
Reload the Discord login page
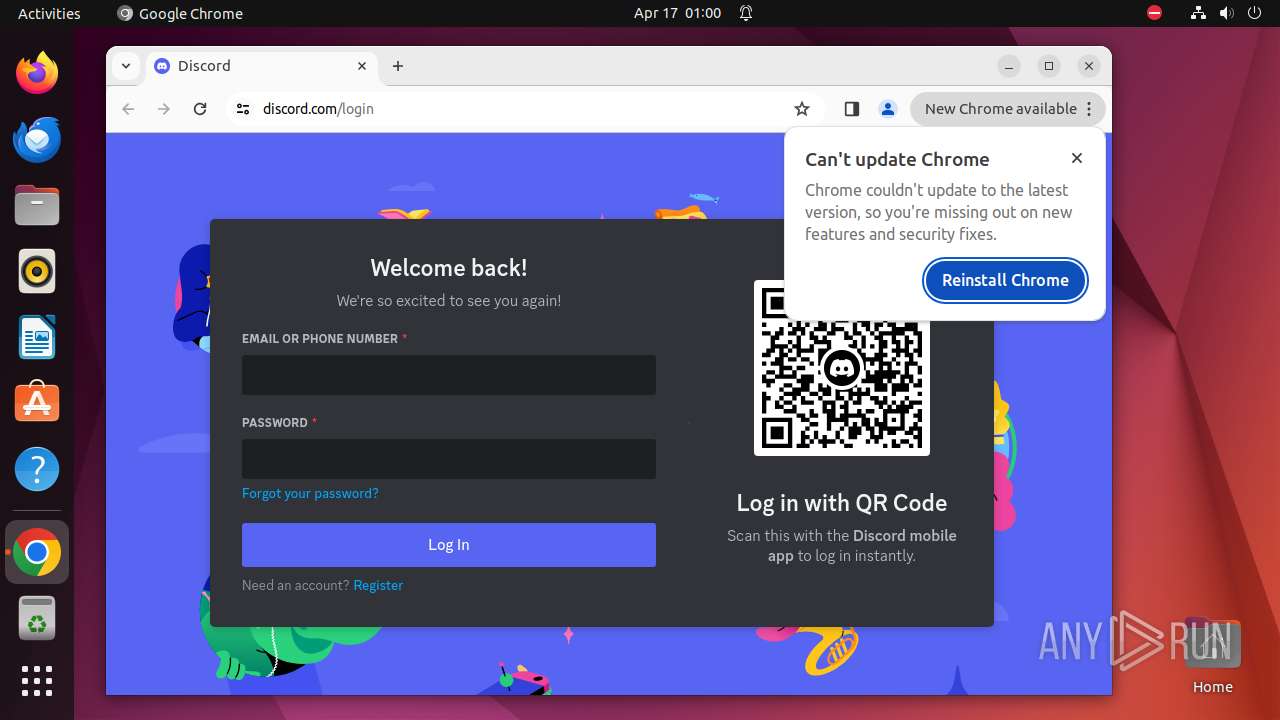coord(200,109)
